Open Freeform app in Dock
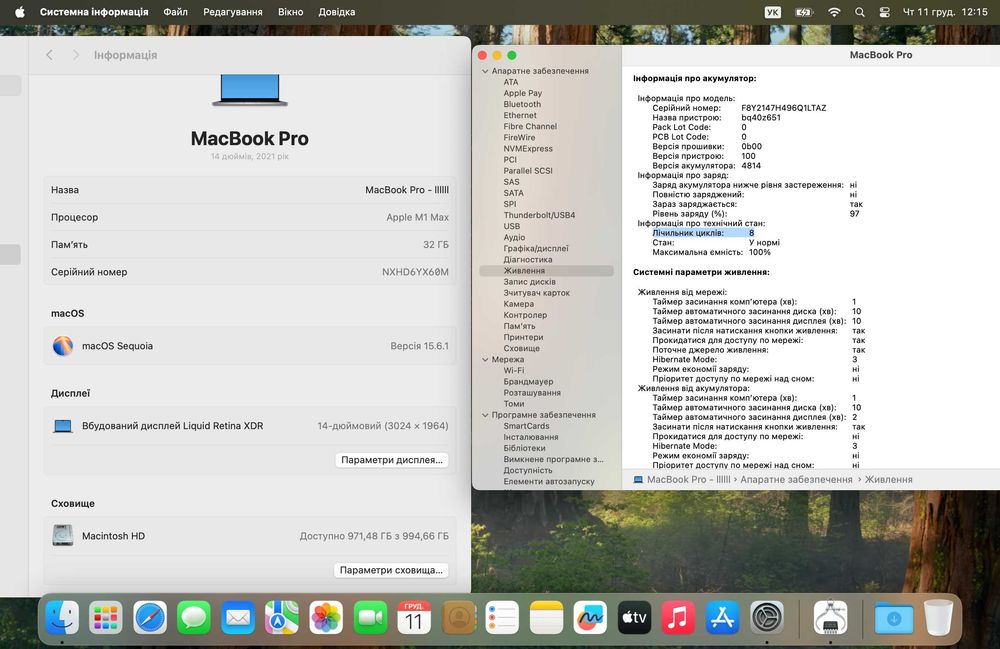Screen dimensions: 1000x649 click(590, 617)
